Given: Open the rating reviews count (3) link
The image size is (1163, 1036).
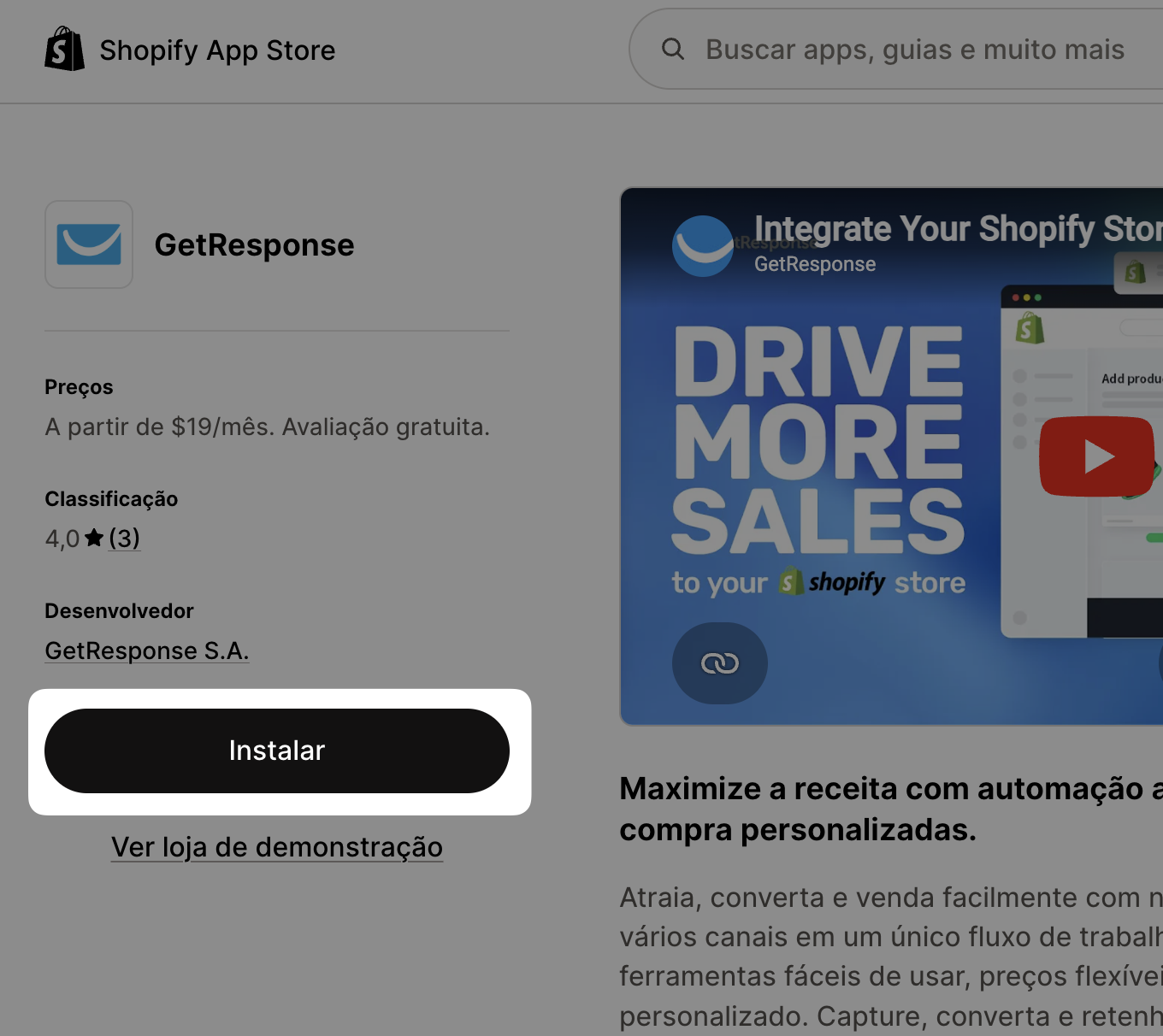Looking at the screenshot, I should point(124,538).
